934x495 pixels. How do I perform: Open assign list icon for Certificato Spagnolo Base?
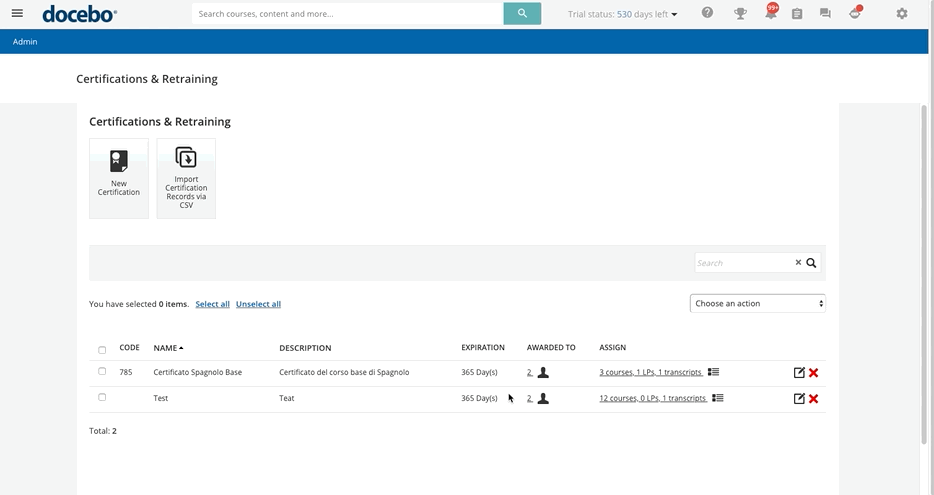click(x=714, y=372)
